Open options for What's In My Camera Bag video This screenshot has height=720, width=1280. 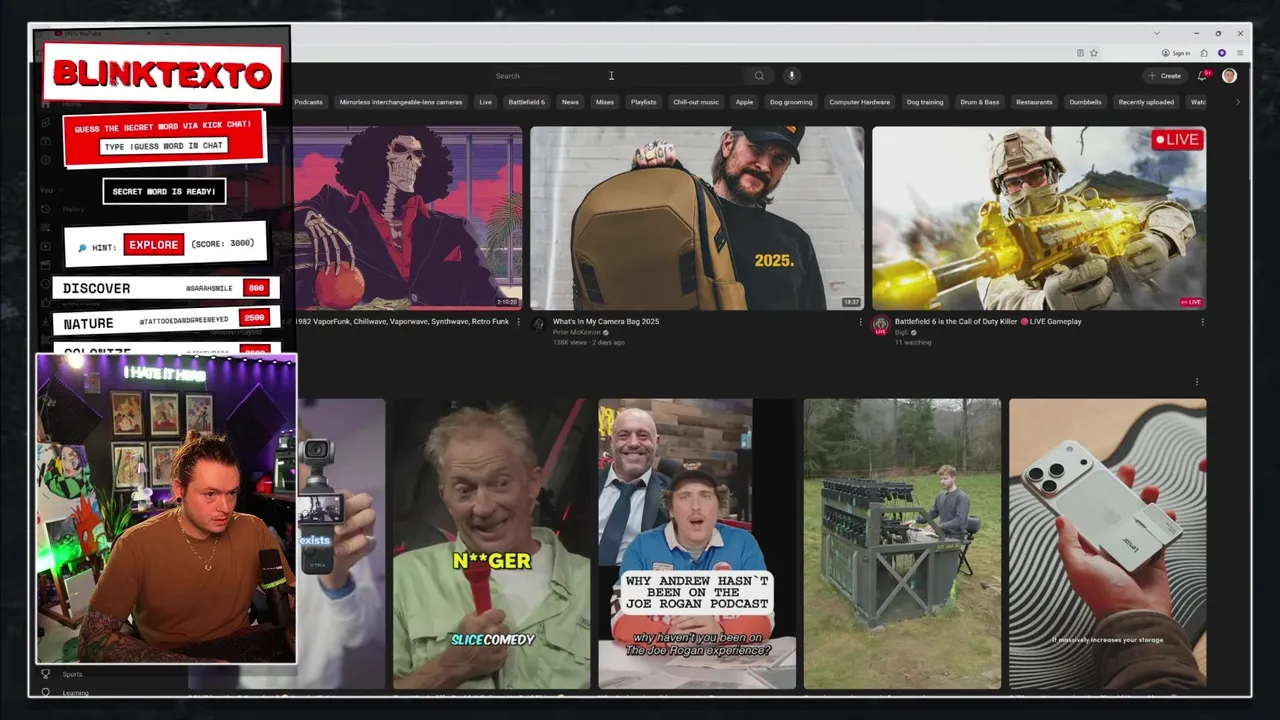tap(860, 322)
